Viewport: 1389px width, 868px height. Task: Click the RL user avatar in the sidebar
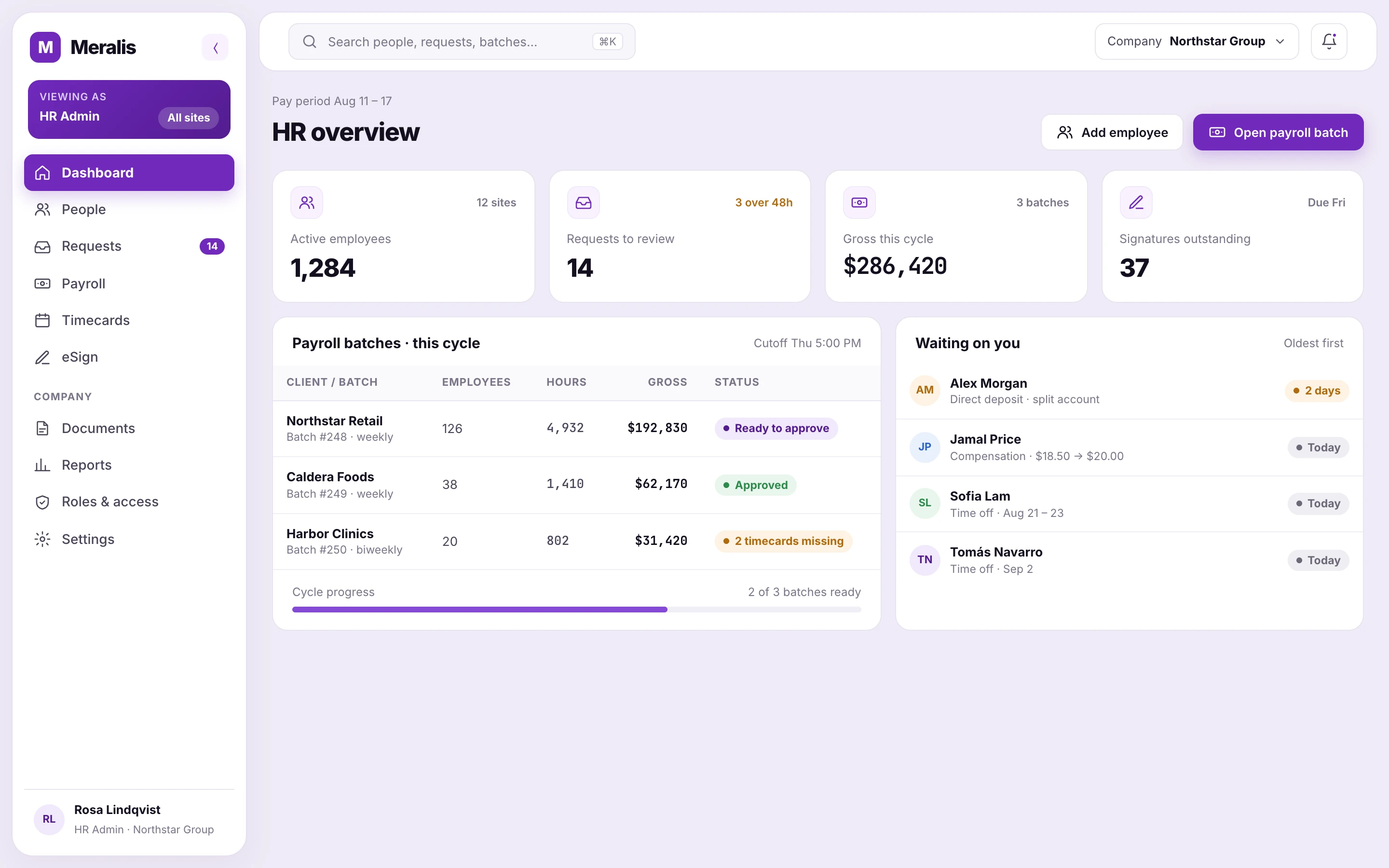pyautogui.click(x=49, y=819)
